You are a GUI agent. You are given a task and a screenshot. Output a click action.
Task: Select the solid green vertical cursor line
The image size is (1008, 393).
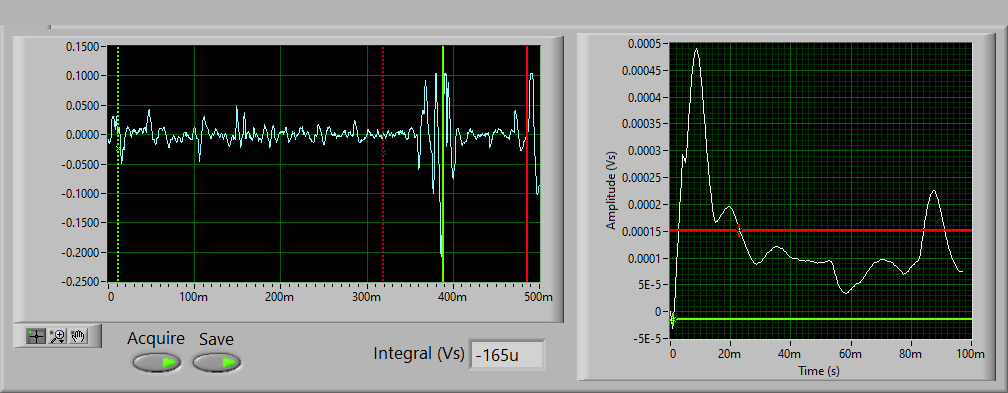click(443, 164)
